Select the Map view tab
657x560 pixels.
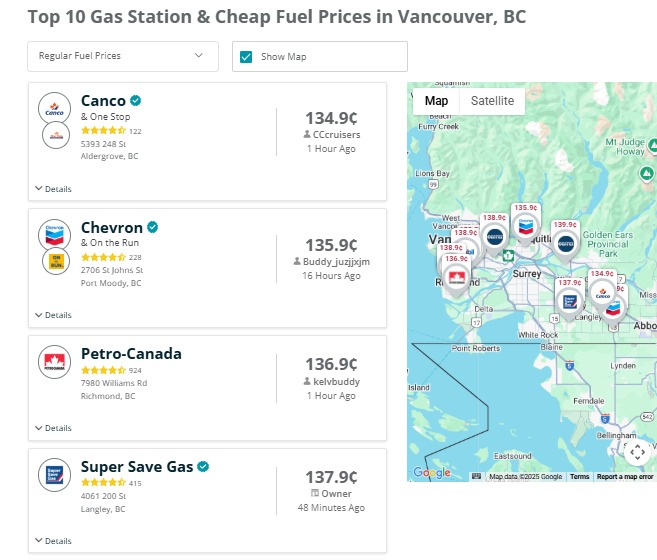pyautogui.click(x=436, y=101)
